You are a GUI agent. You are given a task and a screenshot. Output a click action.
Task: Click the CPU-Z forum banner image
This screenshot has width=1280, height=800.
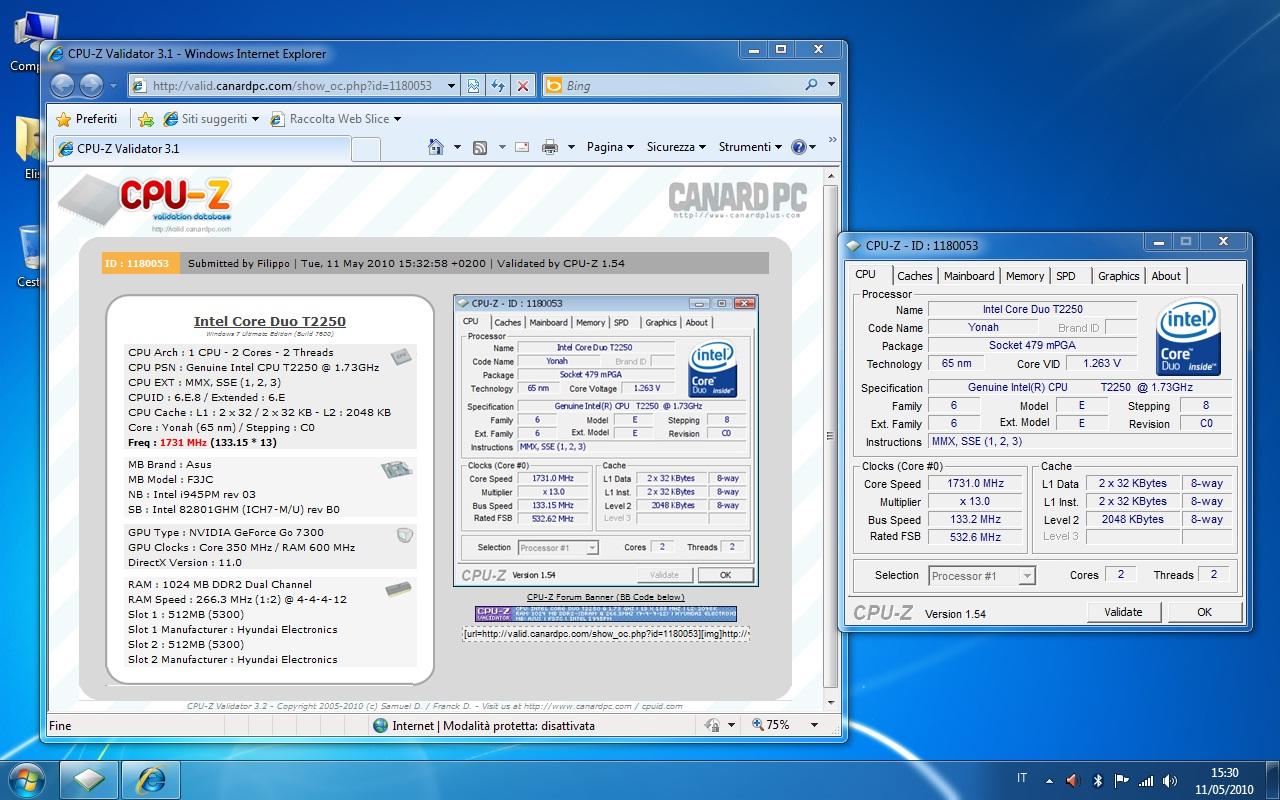[606, 613]
